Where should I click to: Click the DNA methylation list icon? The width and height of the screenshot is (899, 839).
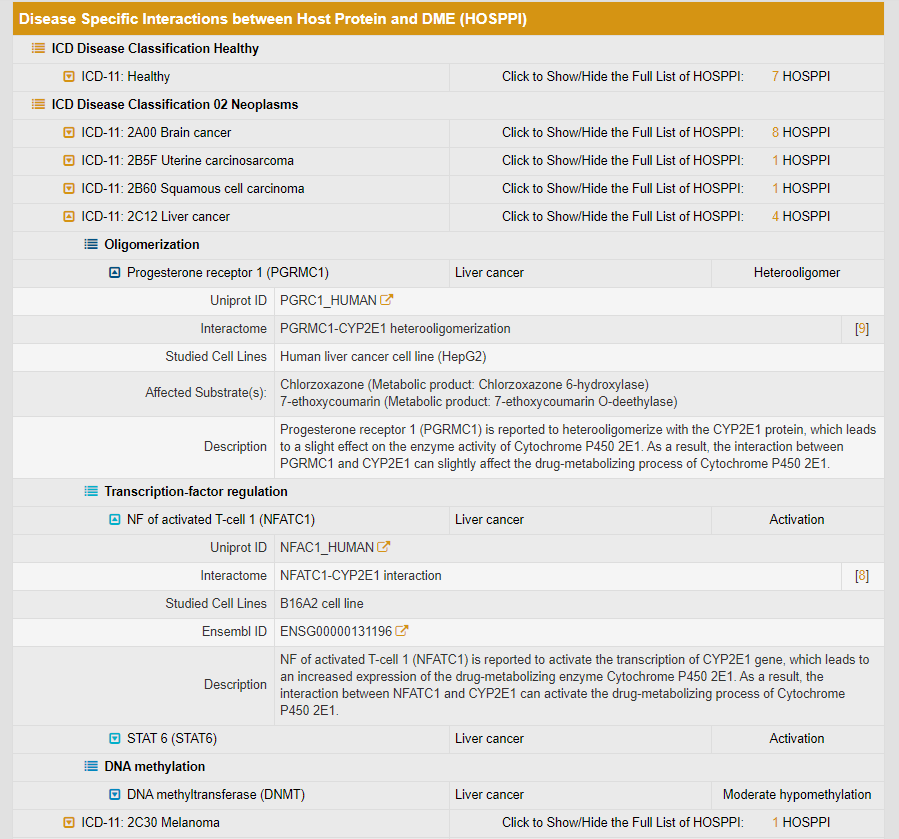click(x=91, y=766)
